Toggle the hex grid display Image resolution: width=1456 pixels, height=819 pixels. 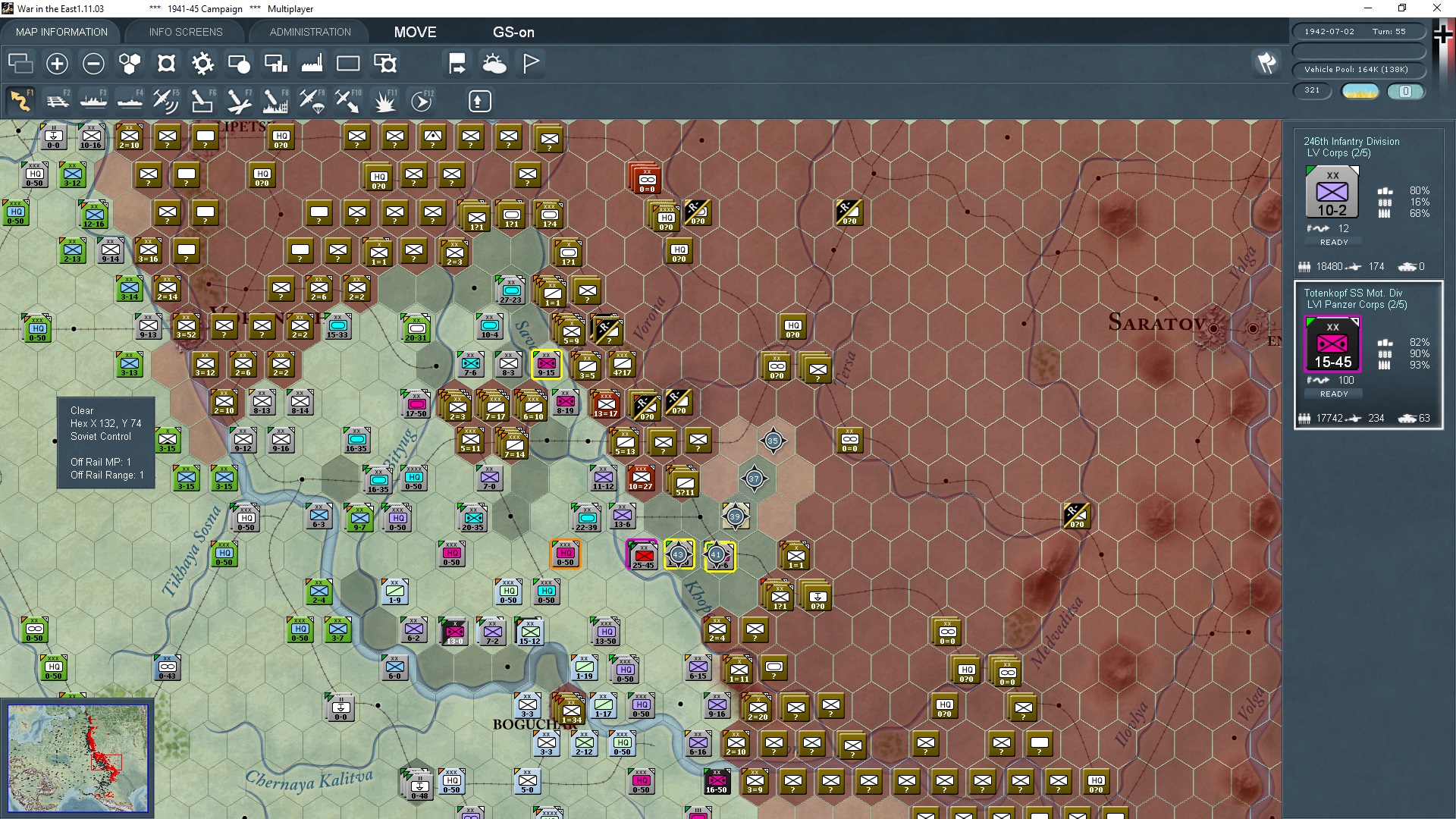(130, 64)
